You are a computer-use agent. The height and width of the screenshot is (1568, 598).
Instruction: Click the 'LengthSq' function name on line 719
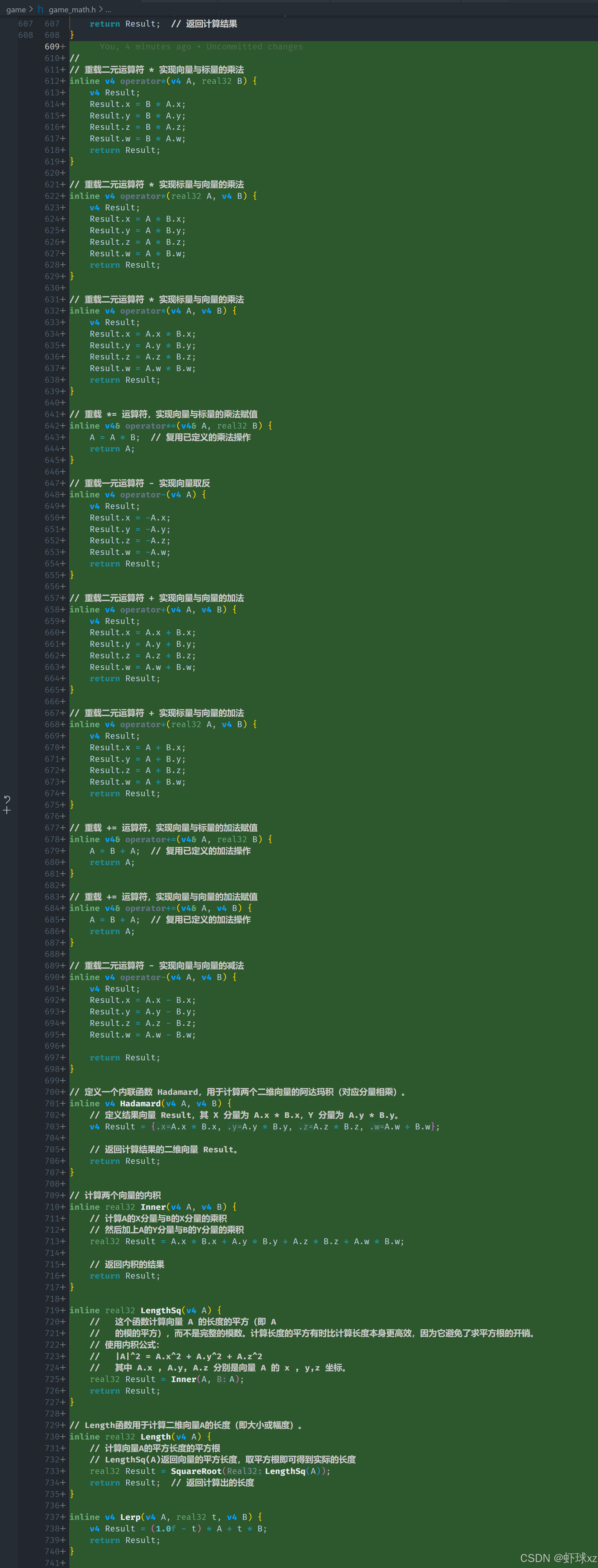[161, 1310]
